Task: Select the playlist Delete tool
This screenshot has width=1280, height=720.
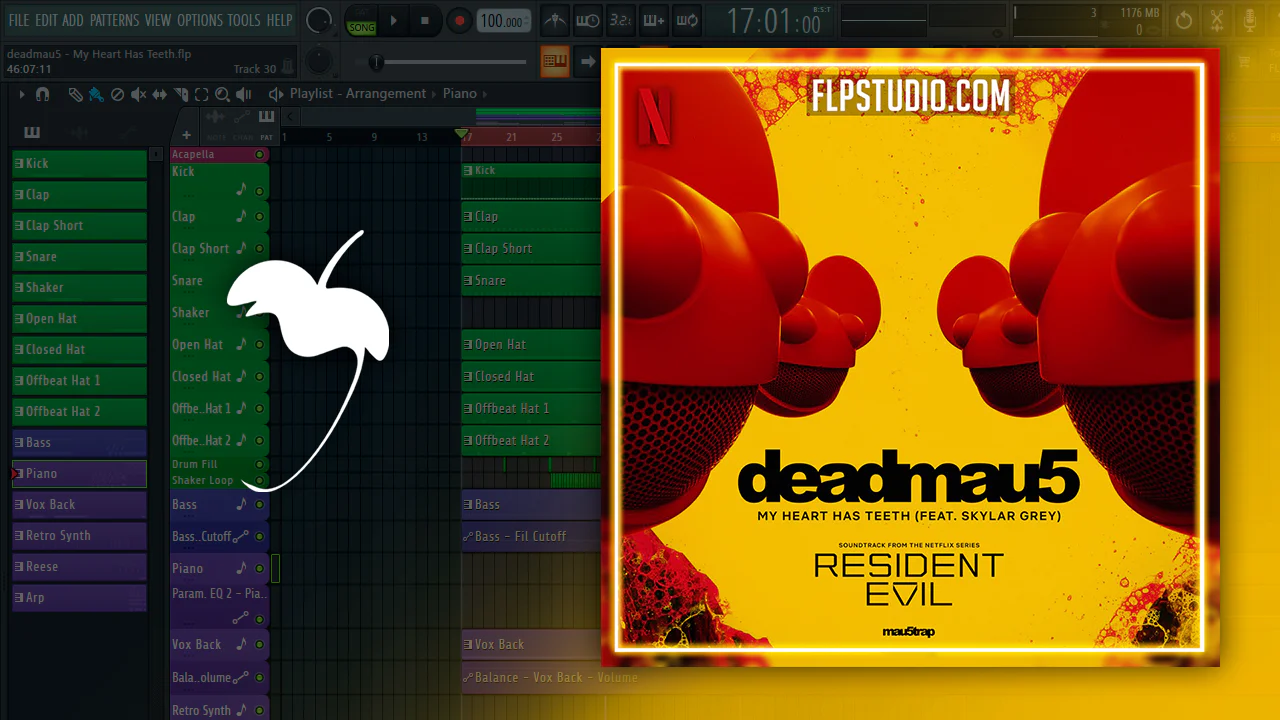Action: tap(117, 94)
